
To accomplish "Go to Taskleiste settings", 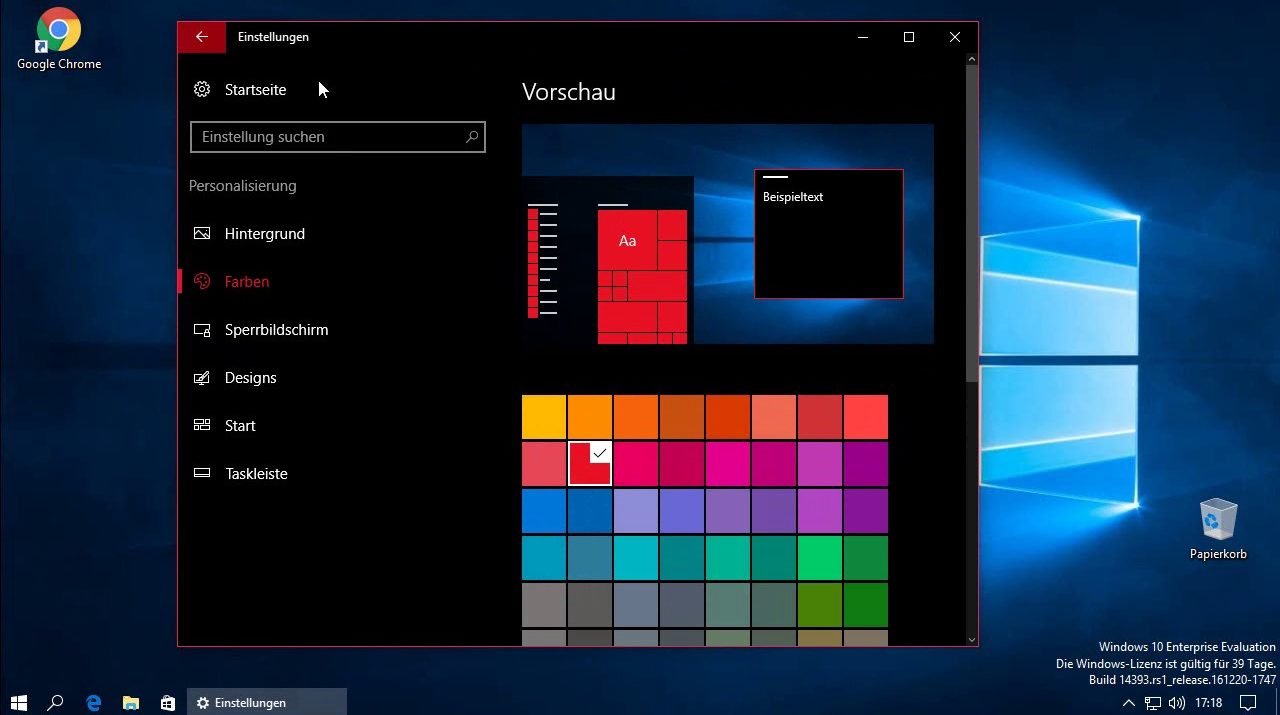I will [x=256, y=474].
